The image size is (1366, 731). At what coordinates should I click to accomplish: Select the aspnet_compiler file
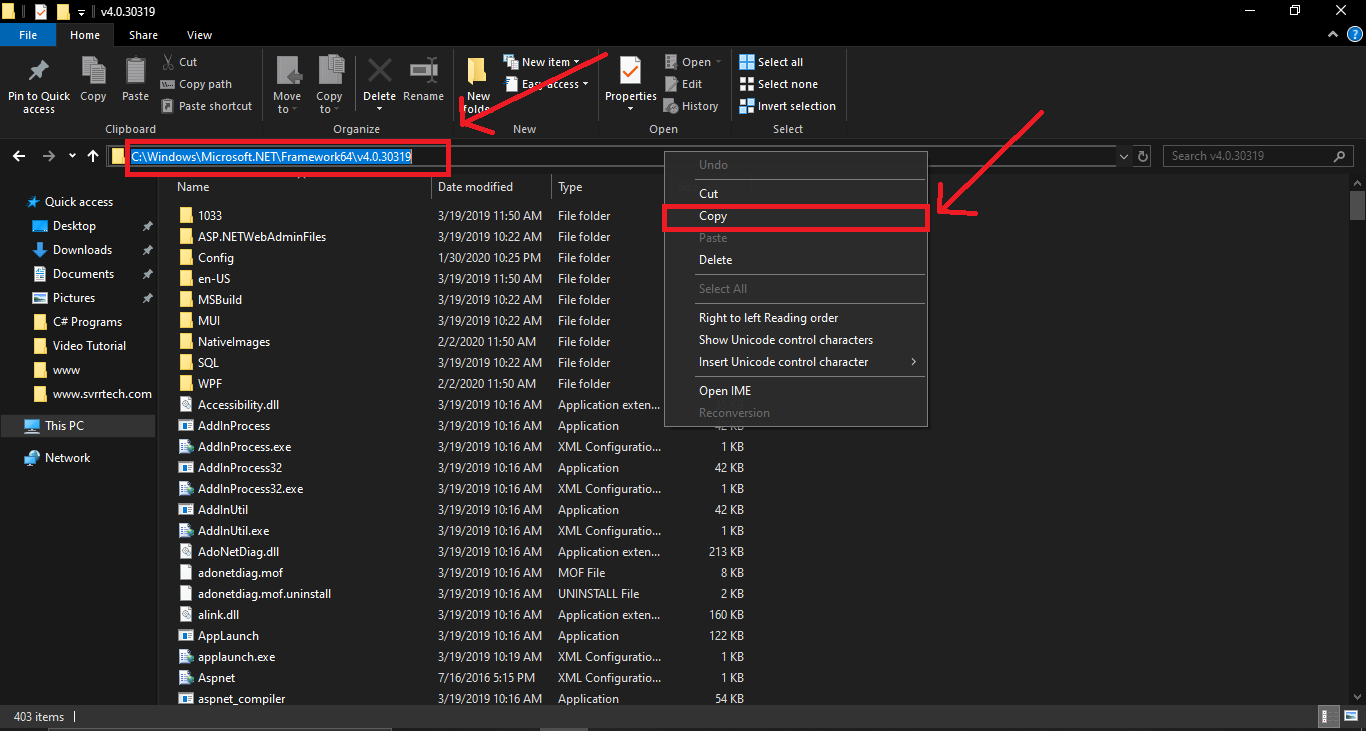[241, 699]
